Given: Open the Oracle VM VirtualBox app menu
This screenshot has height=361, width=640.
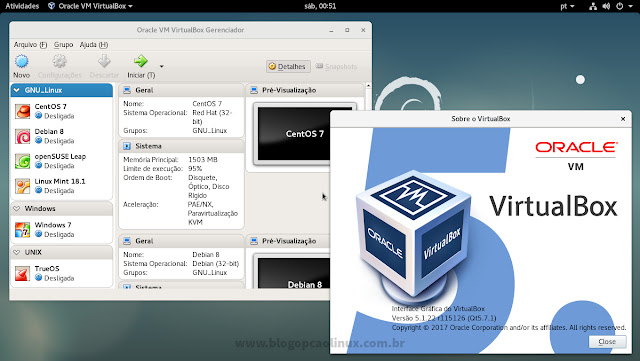Looking at the screenshot, I should click(90, 6).
